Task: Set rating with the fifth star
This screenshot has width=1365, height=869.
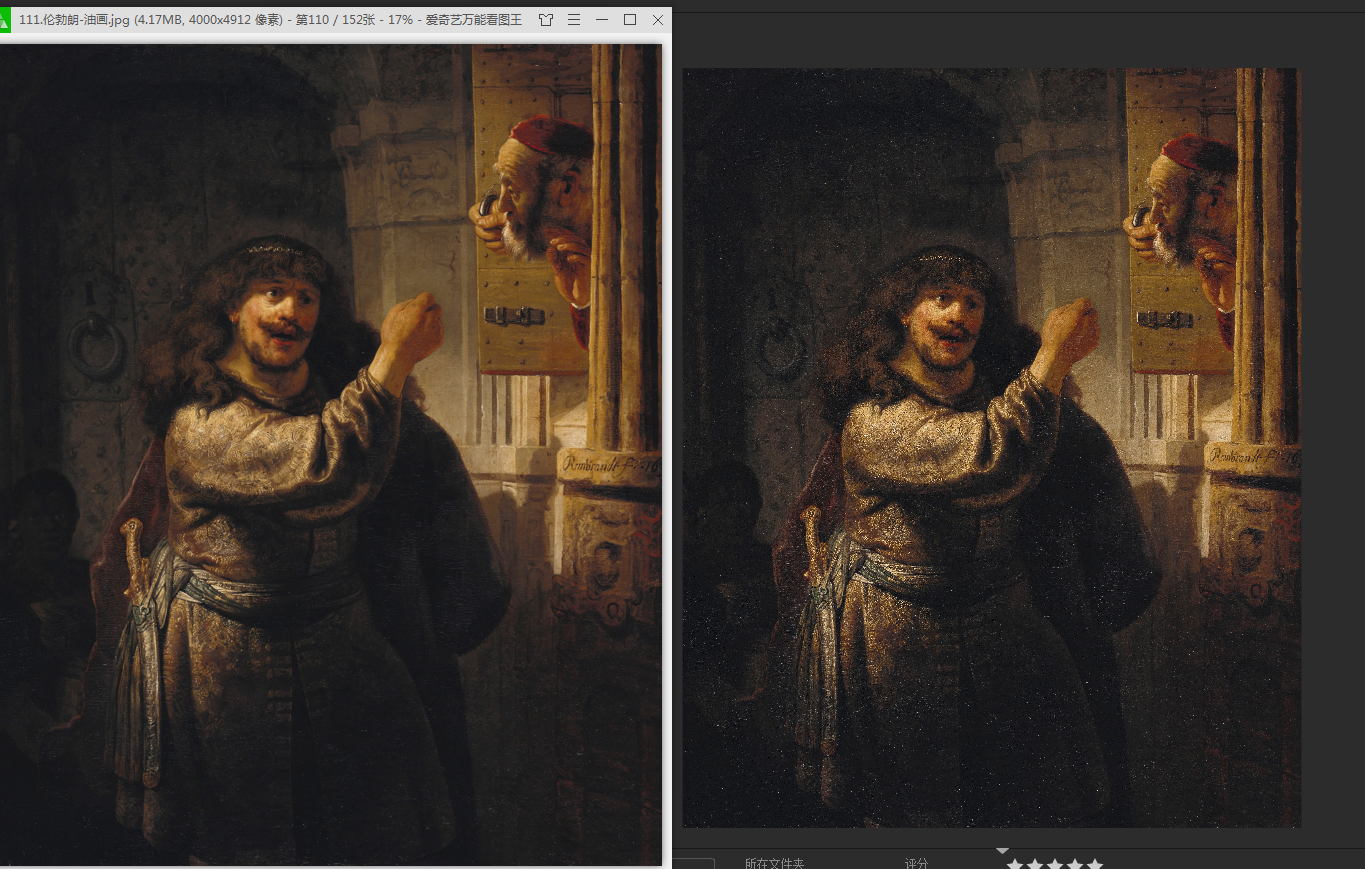Action: point(1095,864)
